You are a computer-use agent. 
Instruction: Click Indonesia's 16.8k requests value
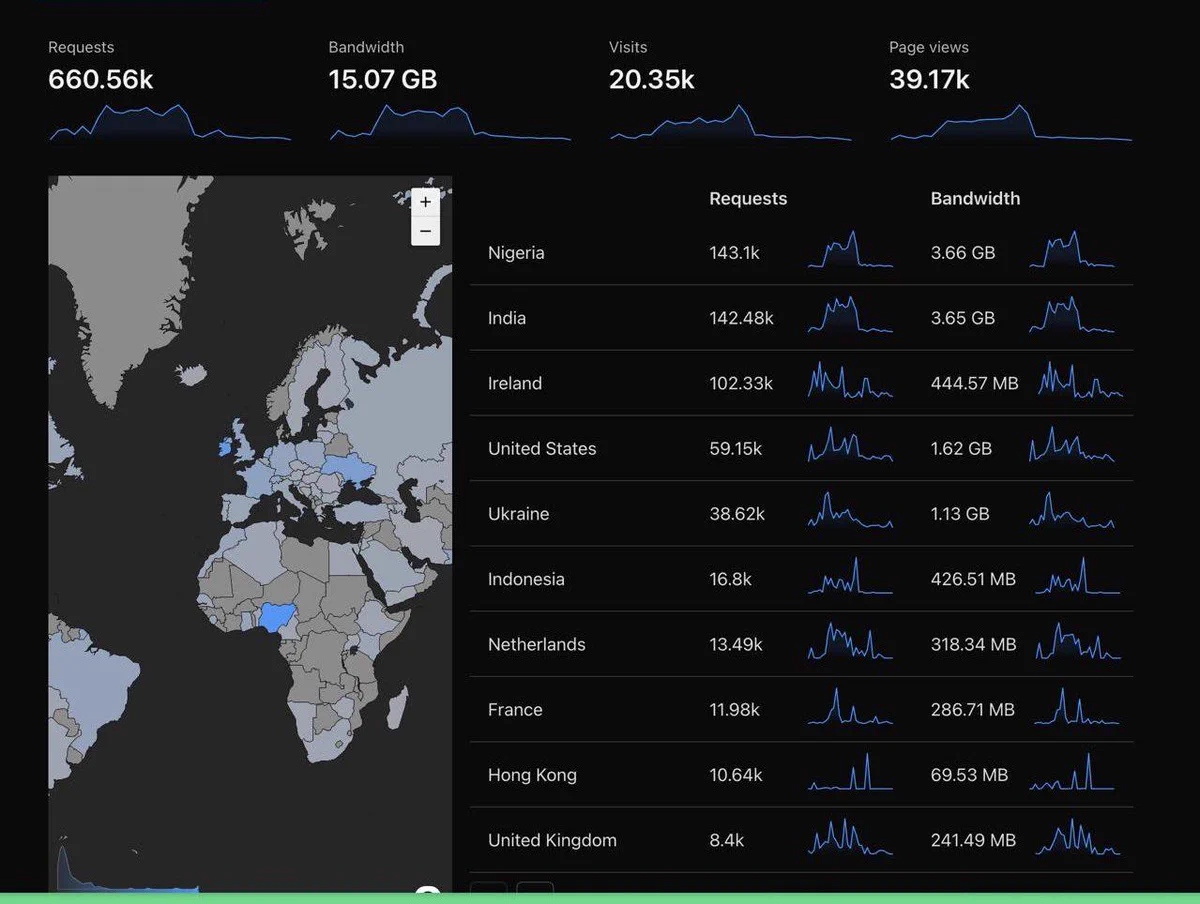pyautogui.click(x=730, y=579)
